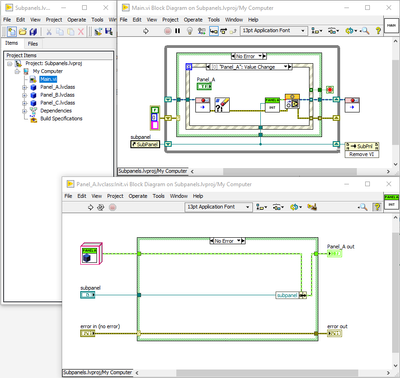The width and height of the screenshot is (400, 378).
Task: Click Abort Execution in Init.vi toolbar
Action: (x=113, y=207)
